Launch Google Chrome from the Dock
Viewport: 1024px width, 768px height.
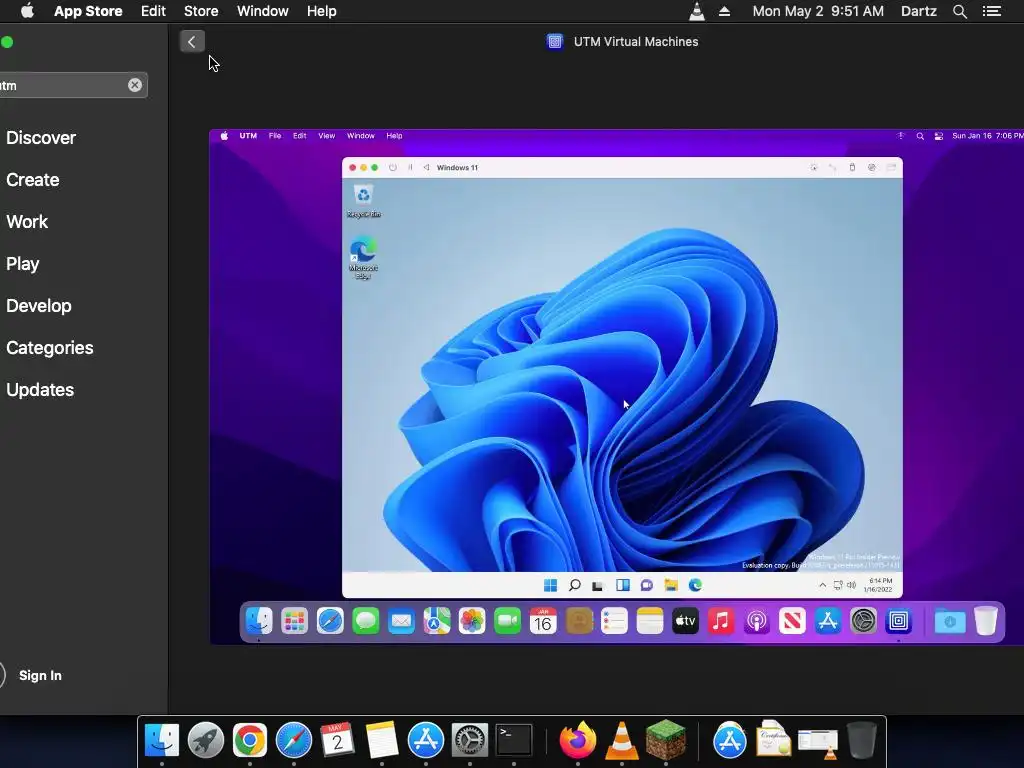coord(249,741)
